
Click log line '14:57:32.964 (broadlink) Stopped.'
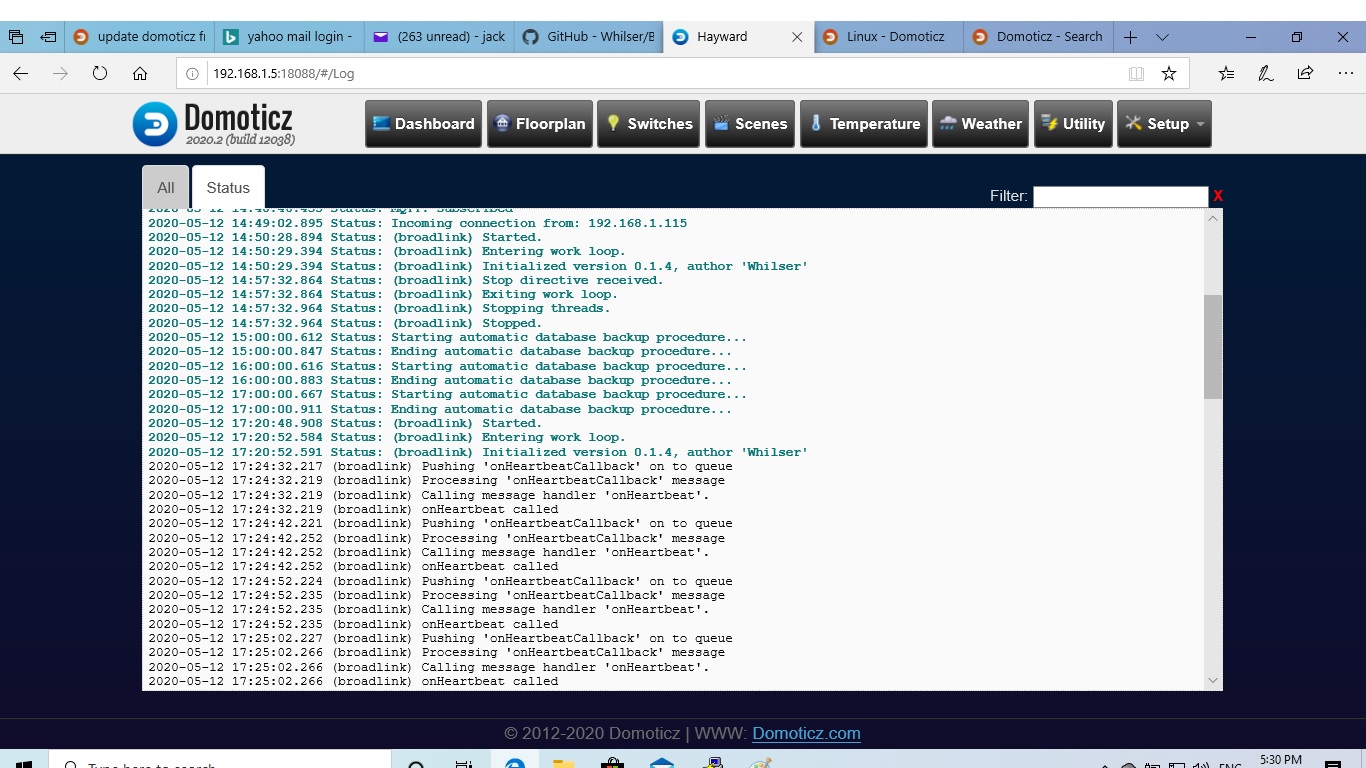[x=345, y=323]
